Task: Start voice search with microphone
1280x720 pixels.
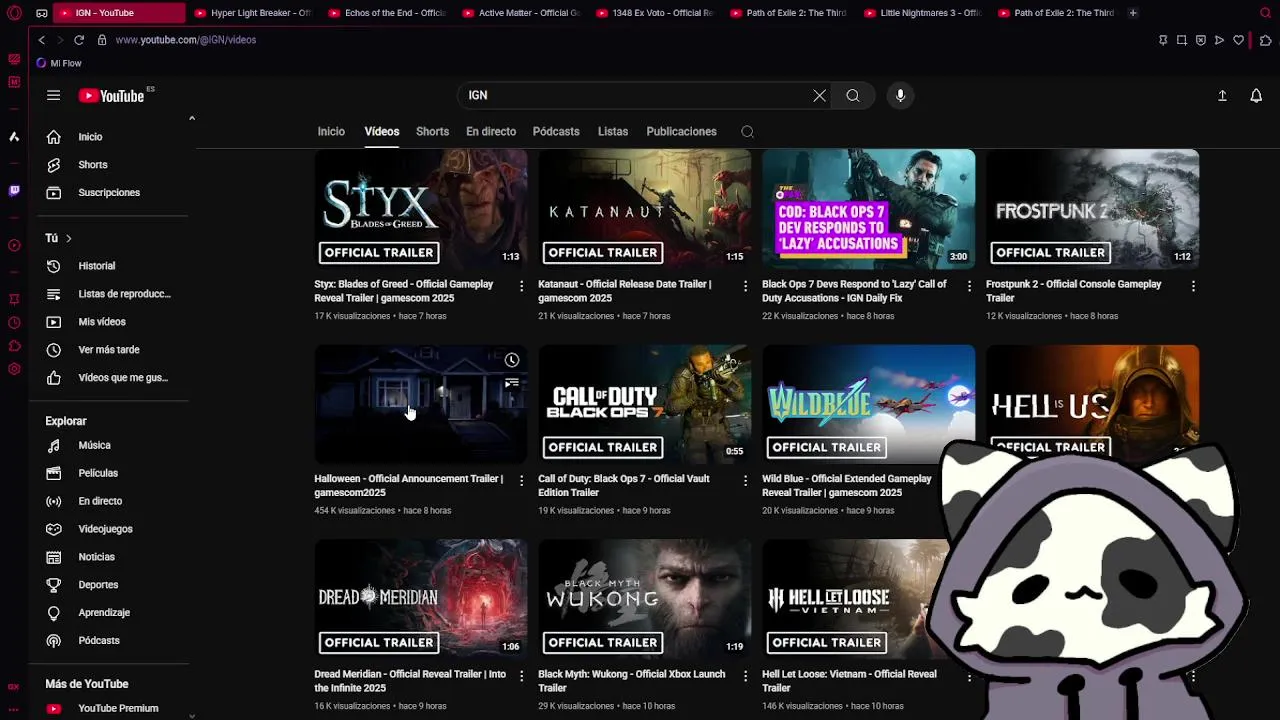Action: tap(900, 95)
